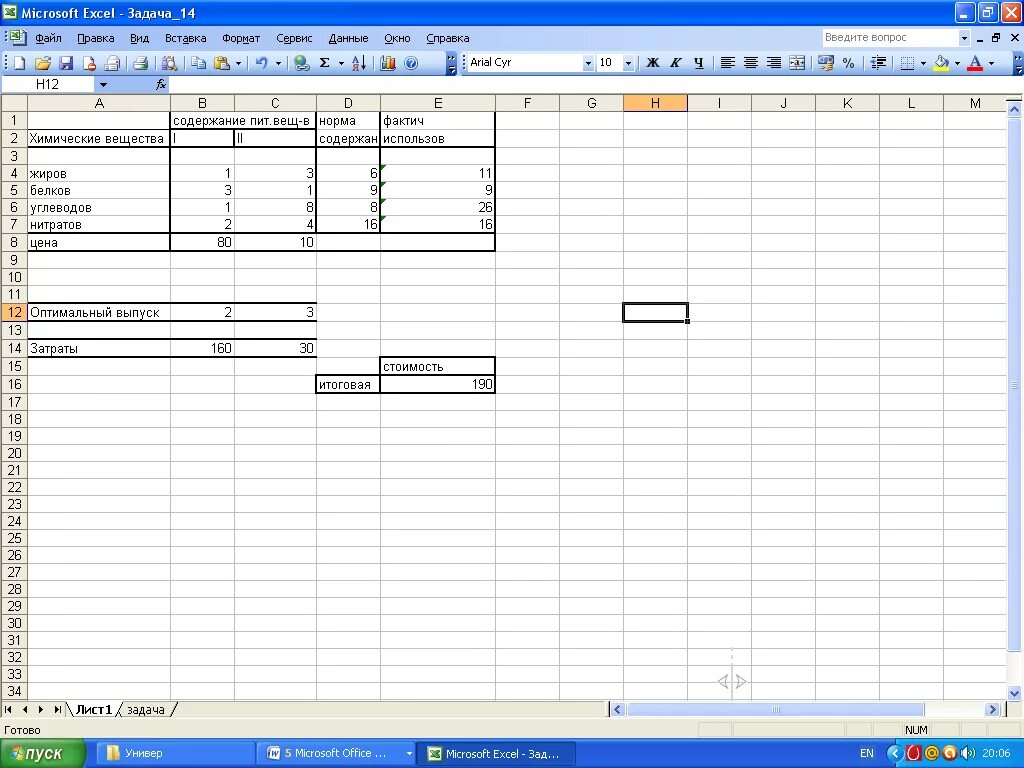Image resolution: width=1024 pixels, height=768 pixels.
Task: Click the Name Box showing H12
Action: tap(48, 84)
